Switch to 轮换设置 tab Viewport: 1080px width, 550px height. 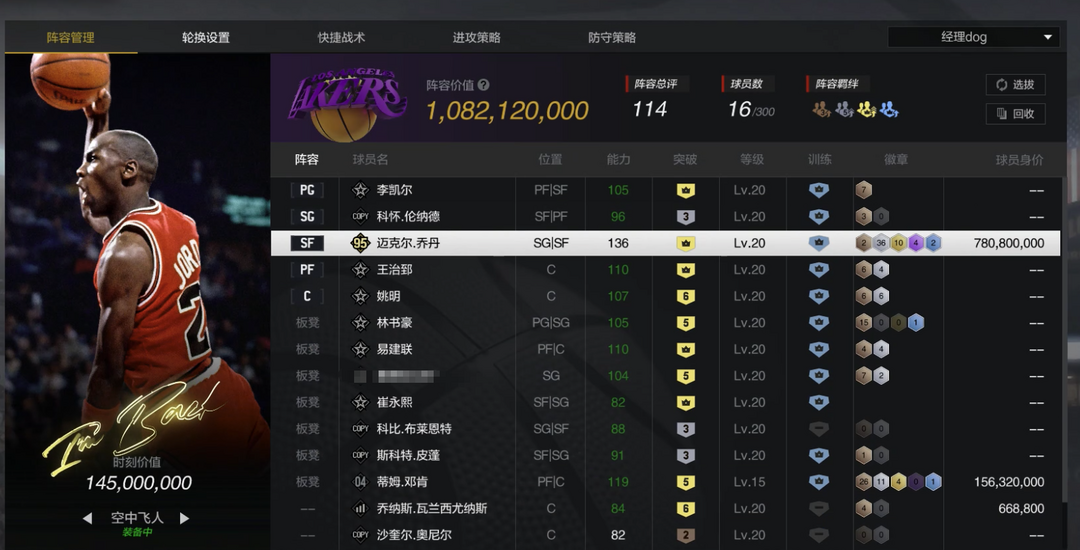pos(206,37)
